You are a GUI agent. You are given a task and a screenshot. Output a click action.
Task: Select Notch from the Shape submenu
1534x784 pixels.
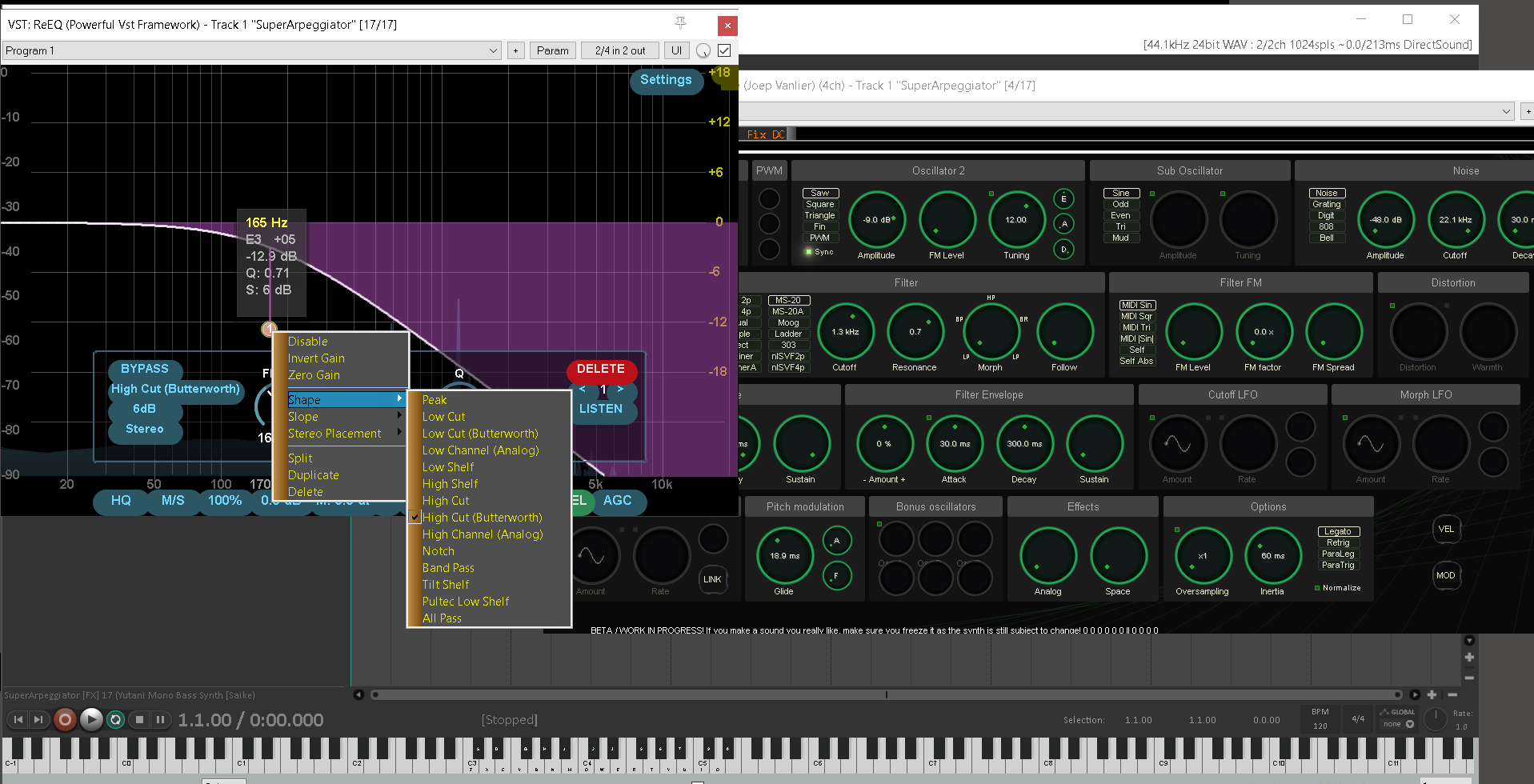439,551
